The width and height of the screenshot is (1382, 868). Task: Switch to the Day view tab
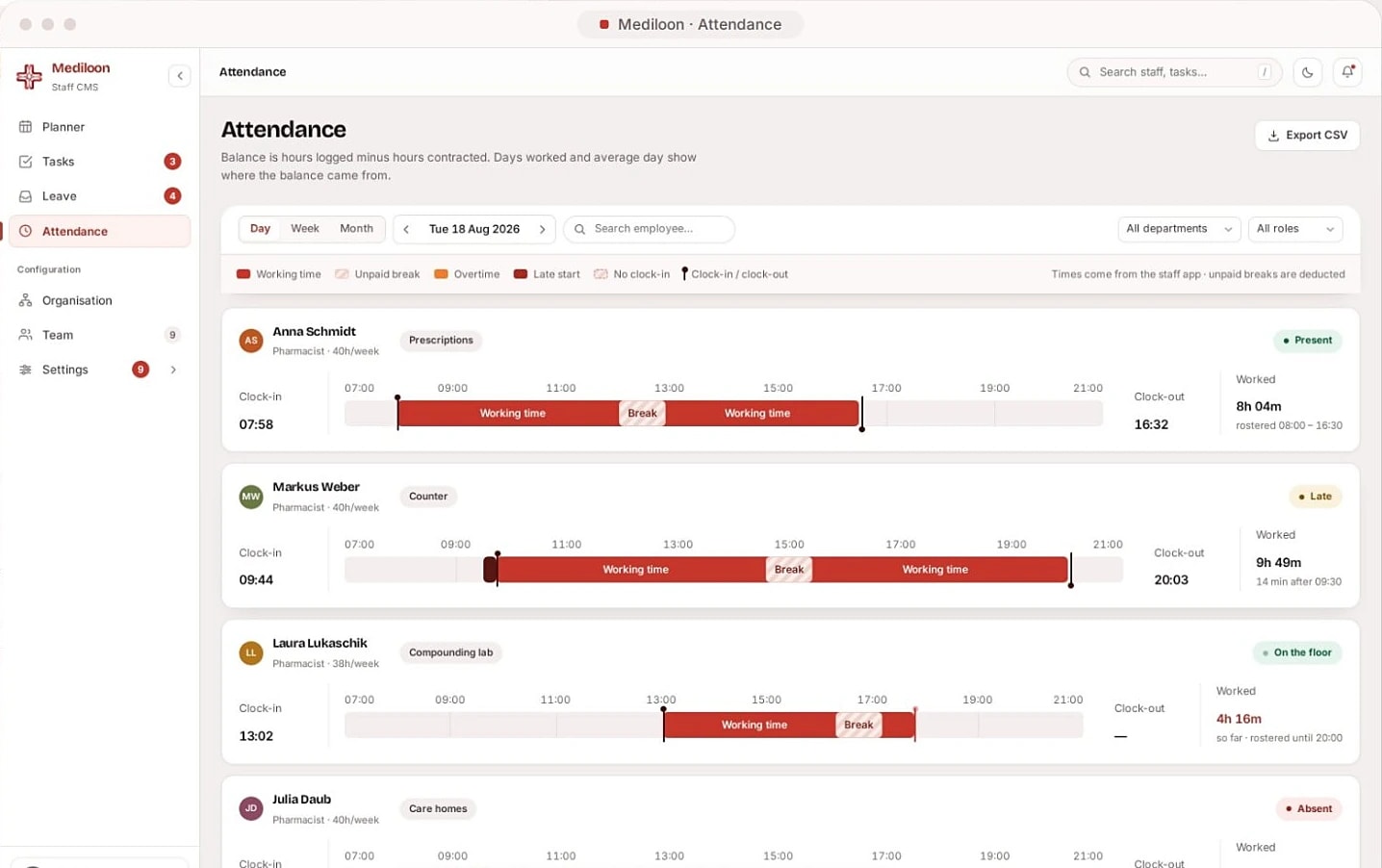click(260, 229)
